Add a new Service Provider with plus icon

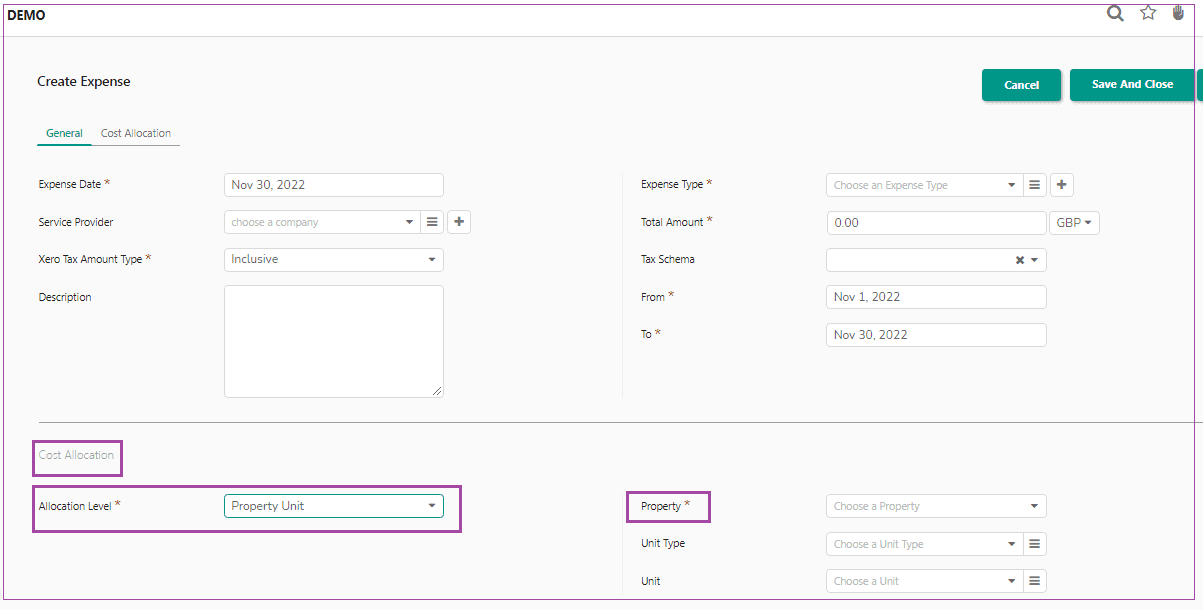click(459, 222)
